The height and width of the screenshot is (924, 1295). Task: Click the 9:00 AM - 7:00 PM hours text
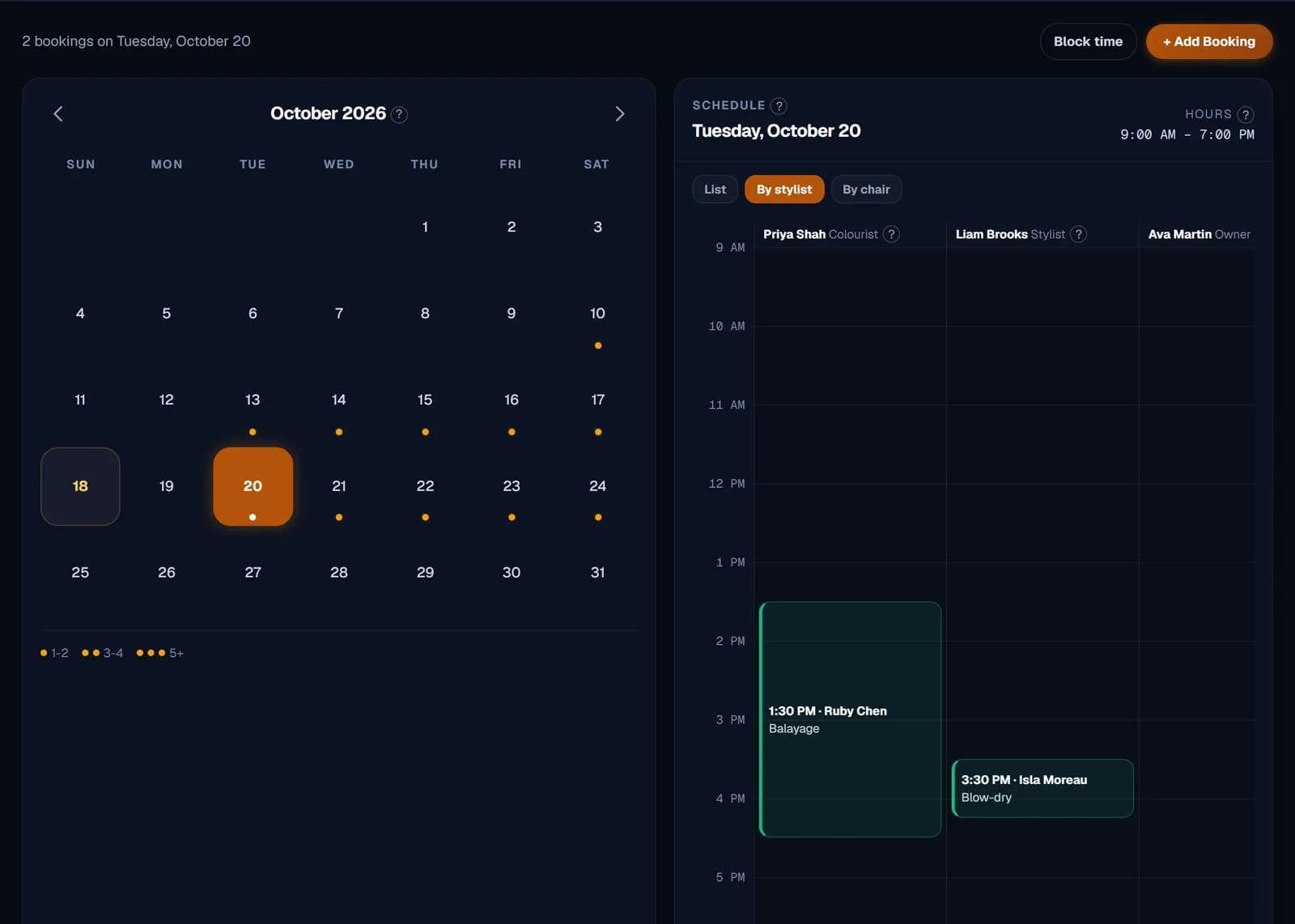[1187, 134]
